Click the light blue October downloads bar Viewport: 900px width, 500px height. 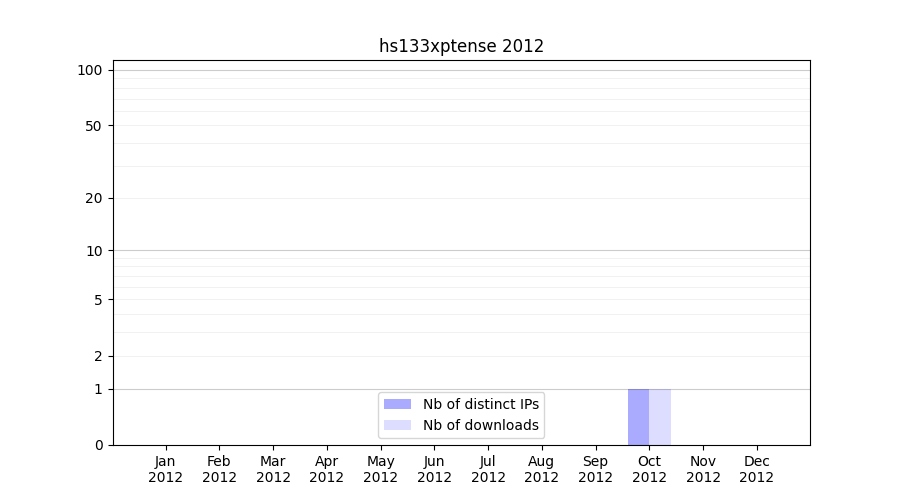point(660,417)
